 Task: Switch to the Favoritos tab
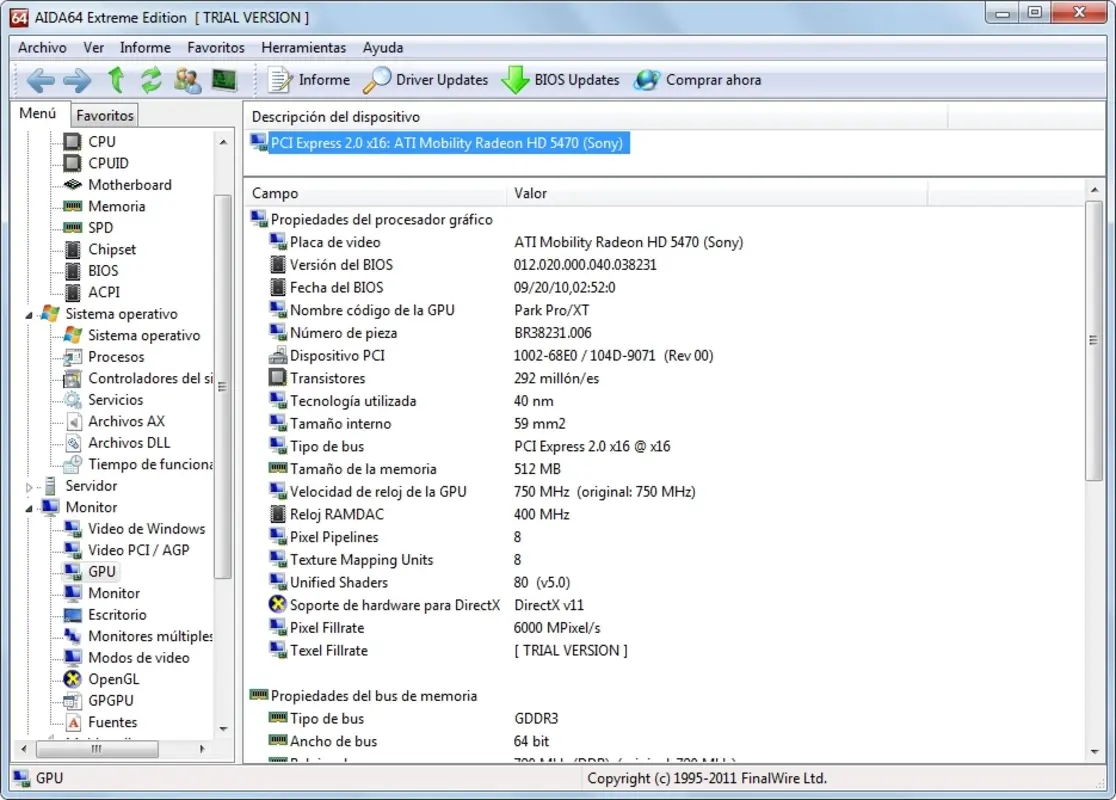coord(104,115)
